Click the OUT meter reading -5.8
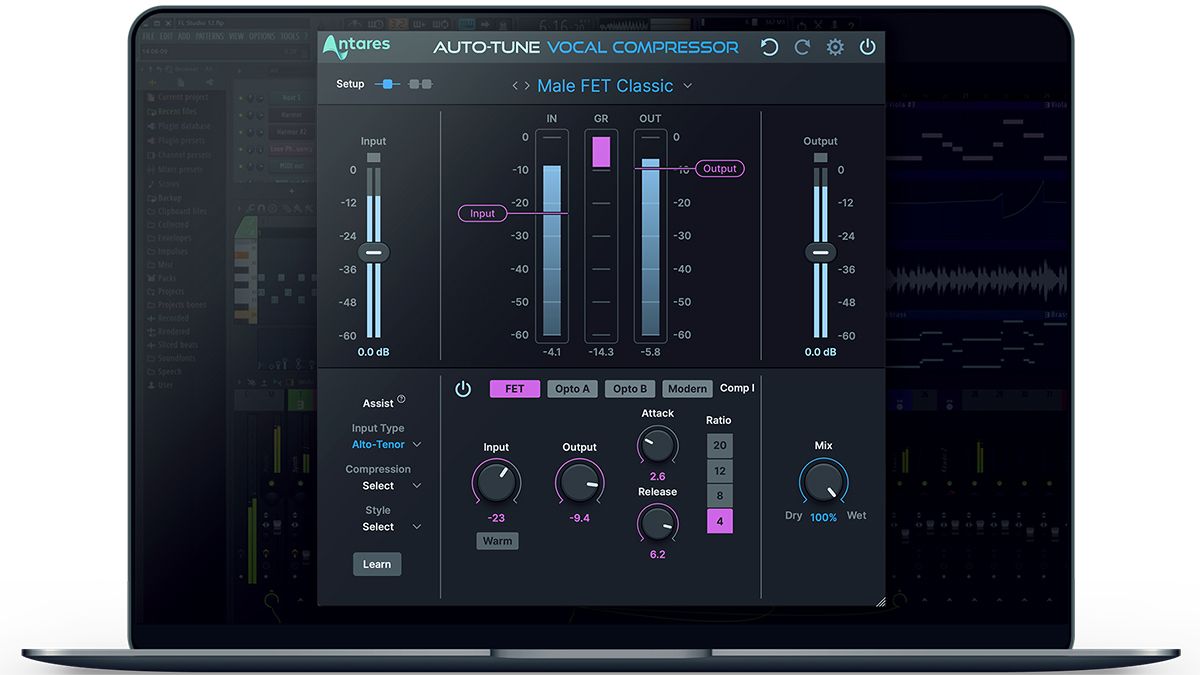 tap(650, 352)
